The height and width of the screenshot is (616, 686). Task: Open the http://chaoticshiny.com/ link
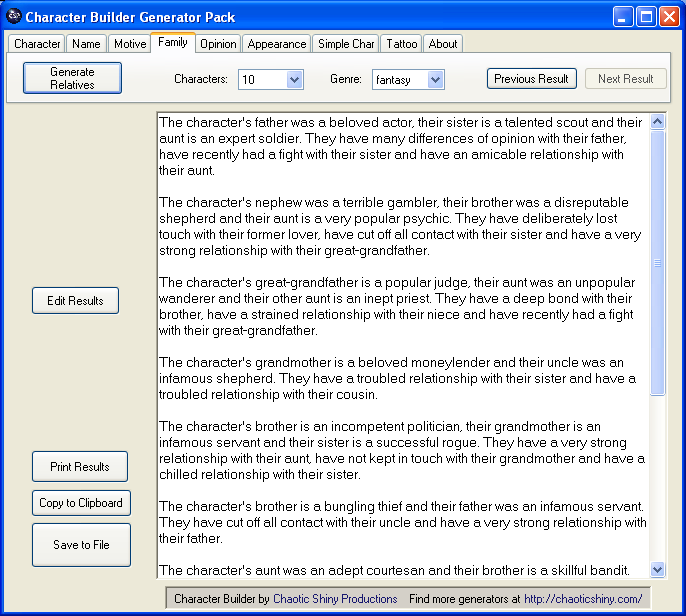coord(583,598)
